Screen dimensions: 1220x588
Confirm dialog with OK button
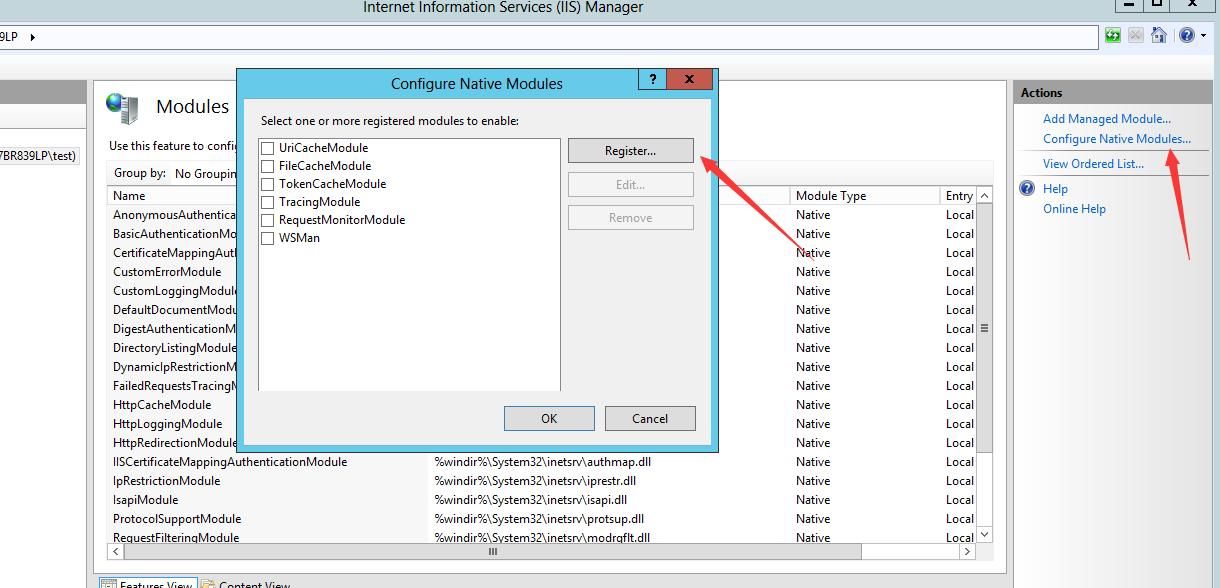[x=549, y=418]
